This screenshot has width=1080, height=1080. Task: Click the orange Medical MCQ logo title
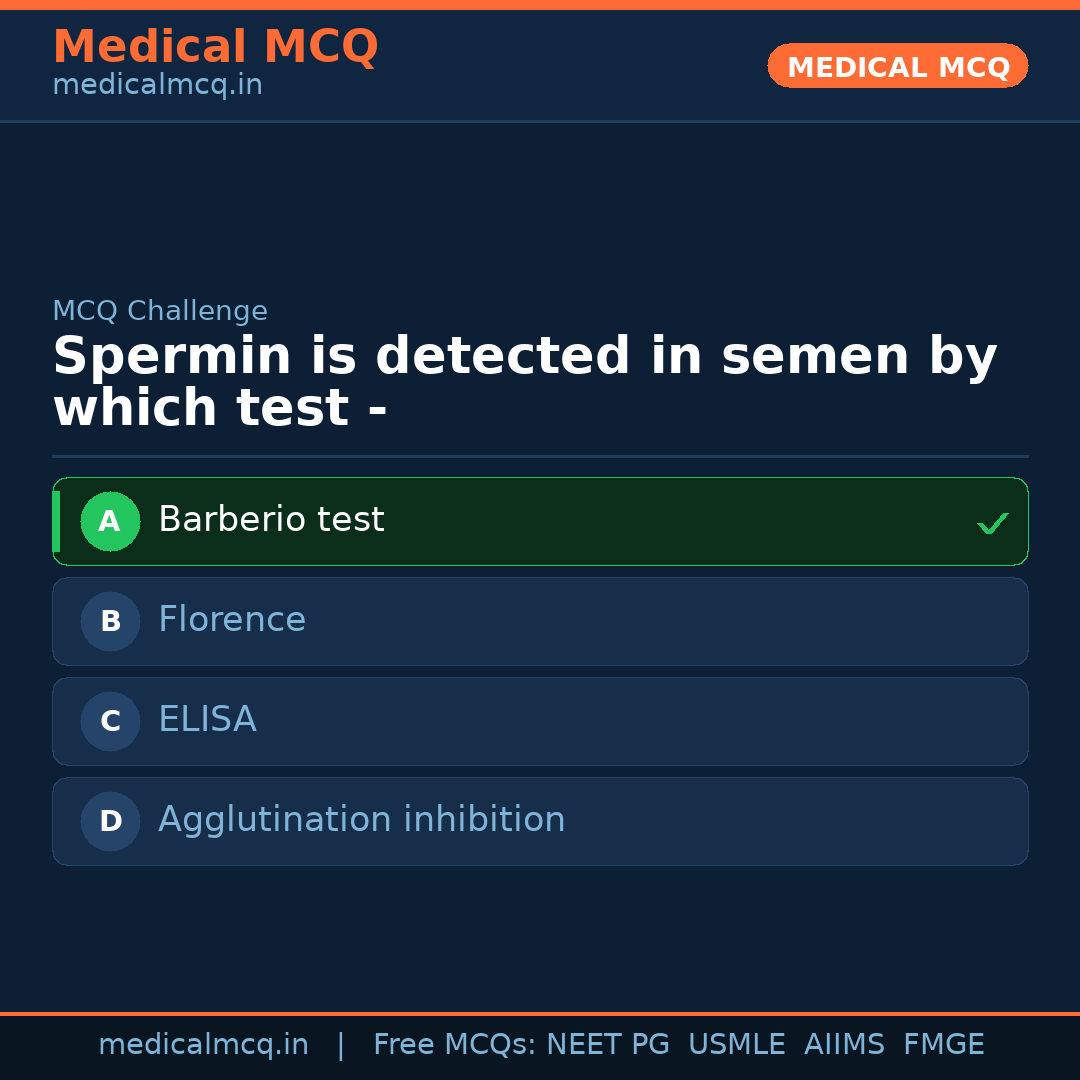click(215, 47)
